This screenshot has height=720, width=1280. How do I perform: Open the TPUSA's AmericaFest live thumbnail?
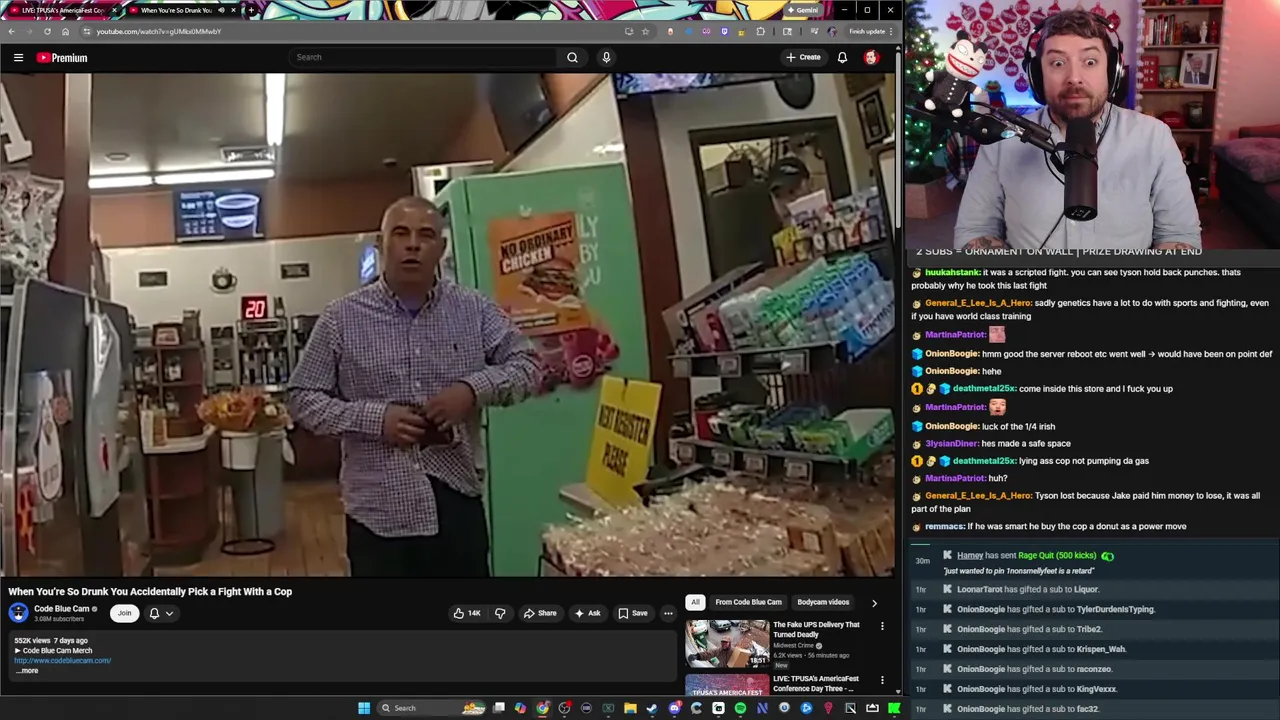pos(727,685)
